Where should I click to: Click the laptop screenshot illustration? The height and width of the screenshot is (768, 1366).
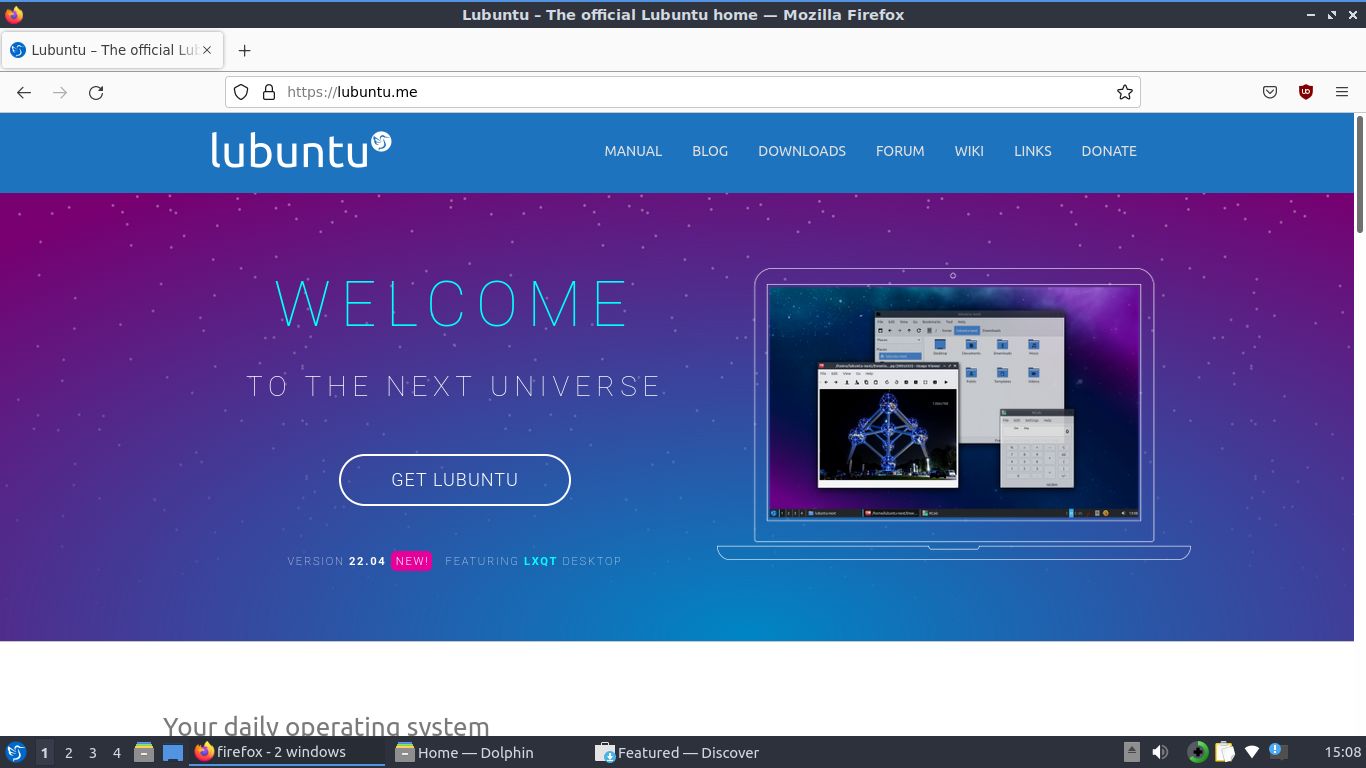[953, 413]
